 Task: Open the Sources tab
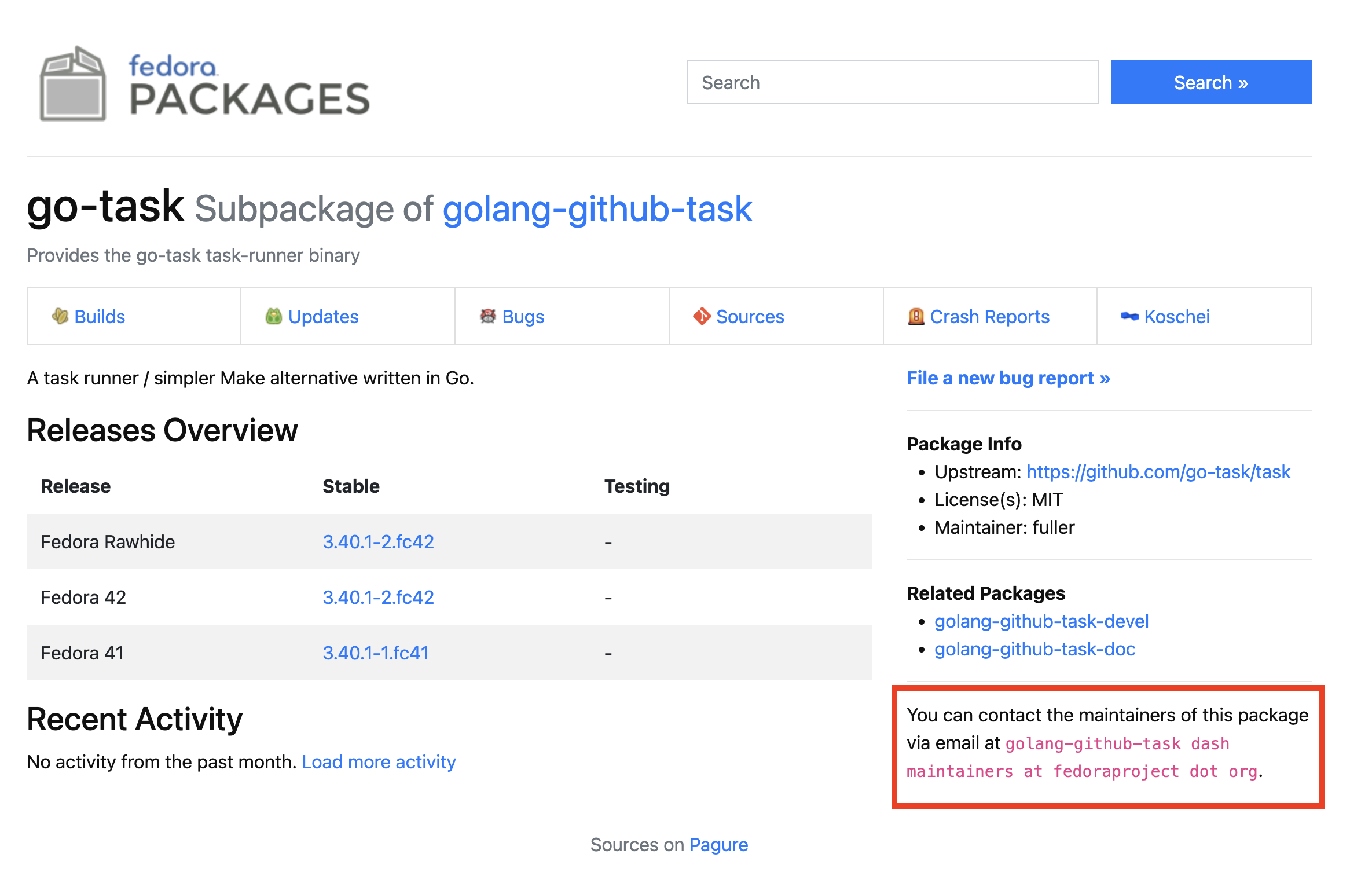click(x=776, y=316)
